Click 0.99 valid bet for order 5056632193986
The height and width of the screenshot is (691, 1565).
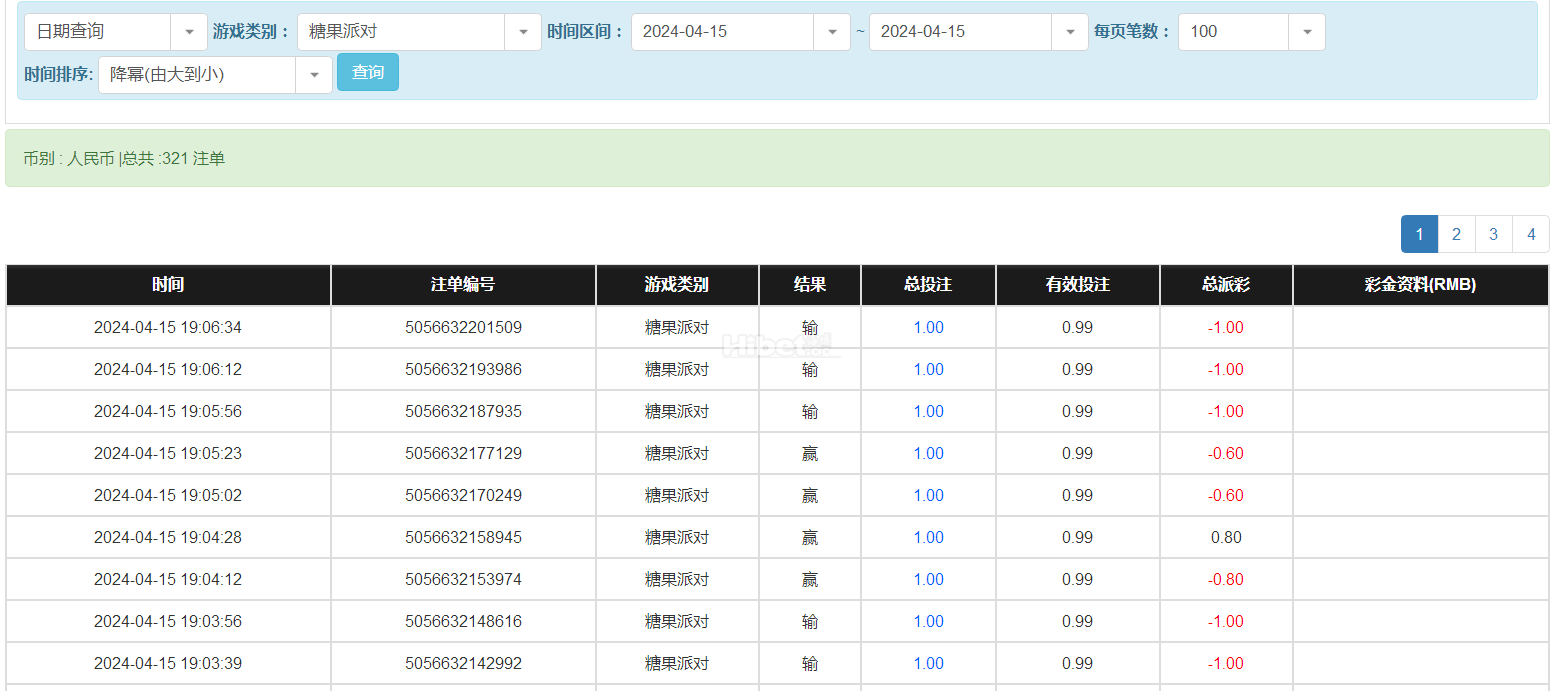coord(1078,370)
